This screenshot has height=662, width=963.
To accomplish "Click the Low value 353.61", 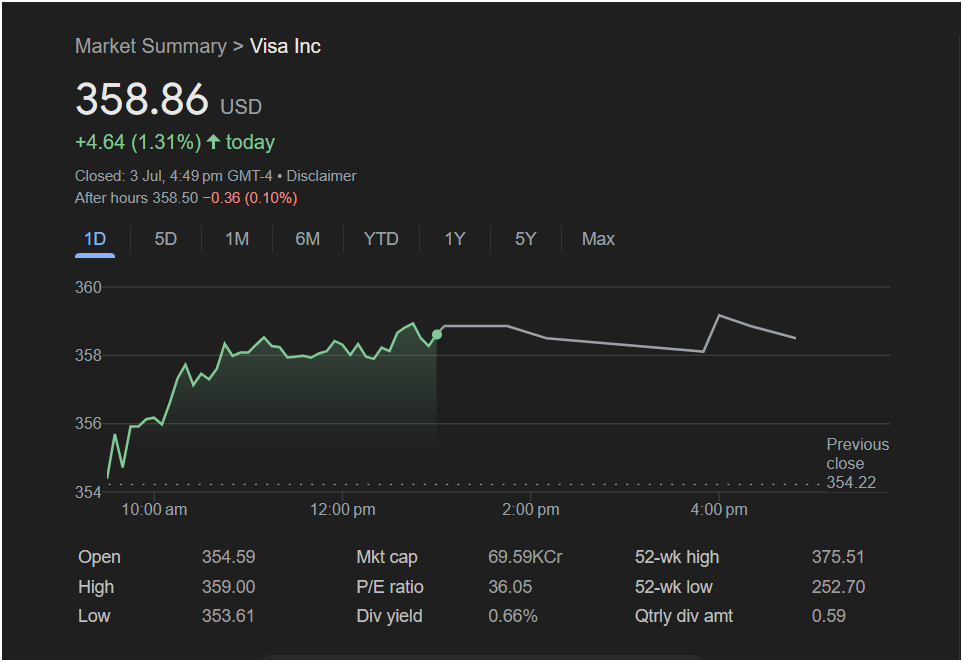I will click(x=228, y=616).
